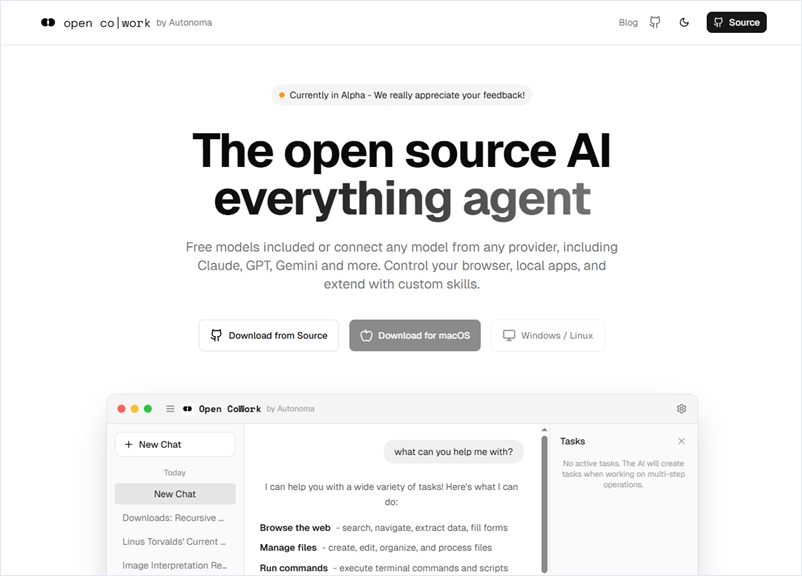The height and width of the screenshot is (576, 802).
Task: Click Download from Source button
Action: click(268, 336)
